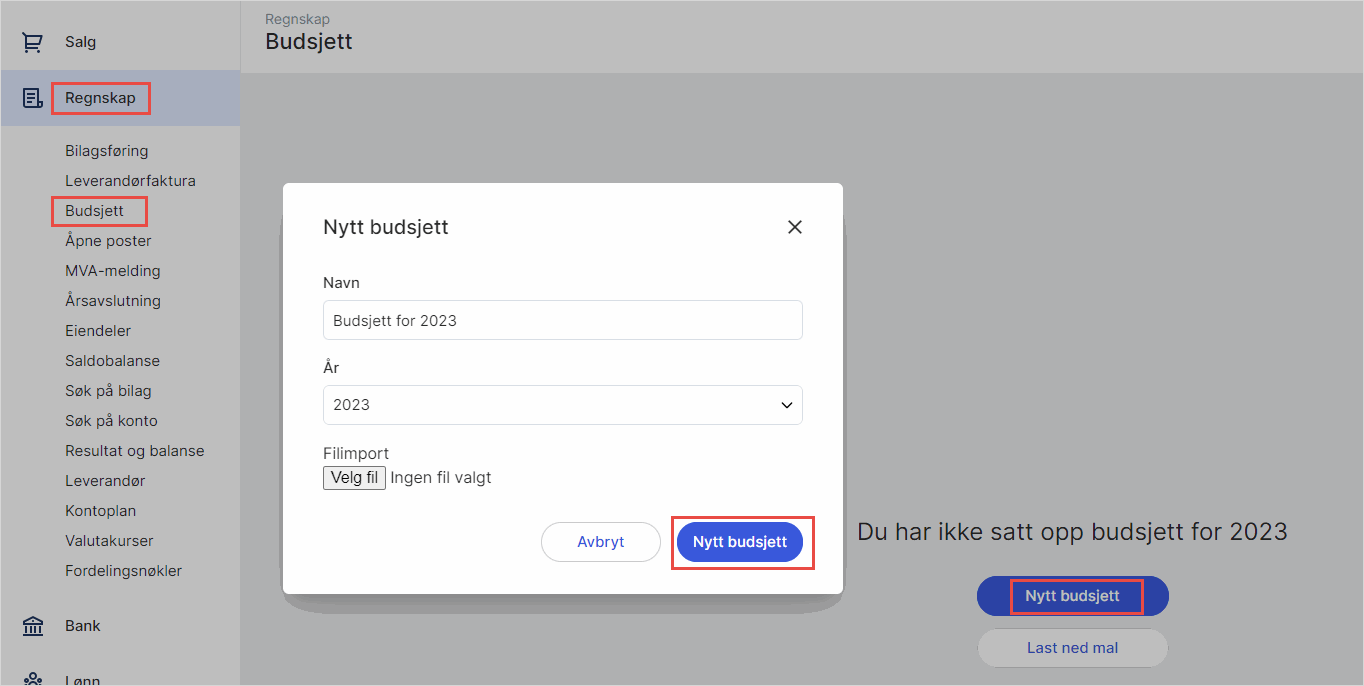Image resolution: width=1364 pixels, height=686 pixels.
Task: Open Saldobalanse from the sidebar
Action: 112,361
